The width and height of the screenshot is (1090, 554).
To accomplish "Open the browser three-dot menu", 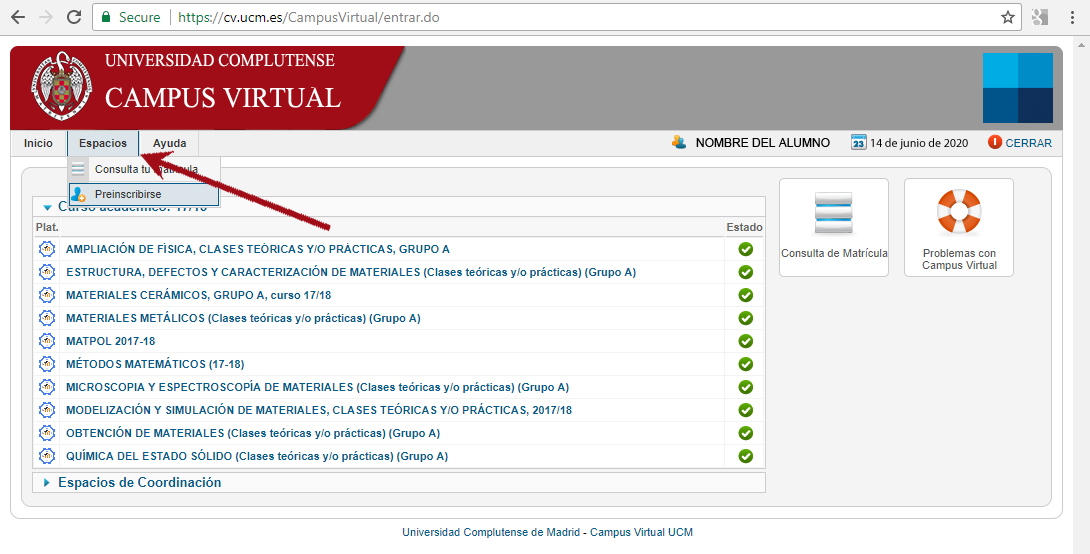I will click(x=1073, y=17).
